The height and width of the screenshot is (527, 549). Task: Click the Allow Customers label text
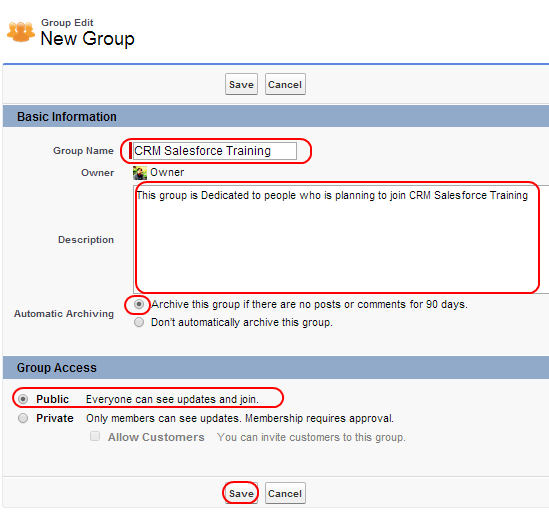156,437
